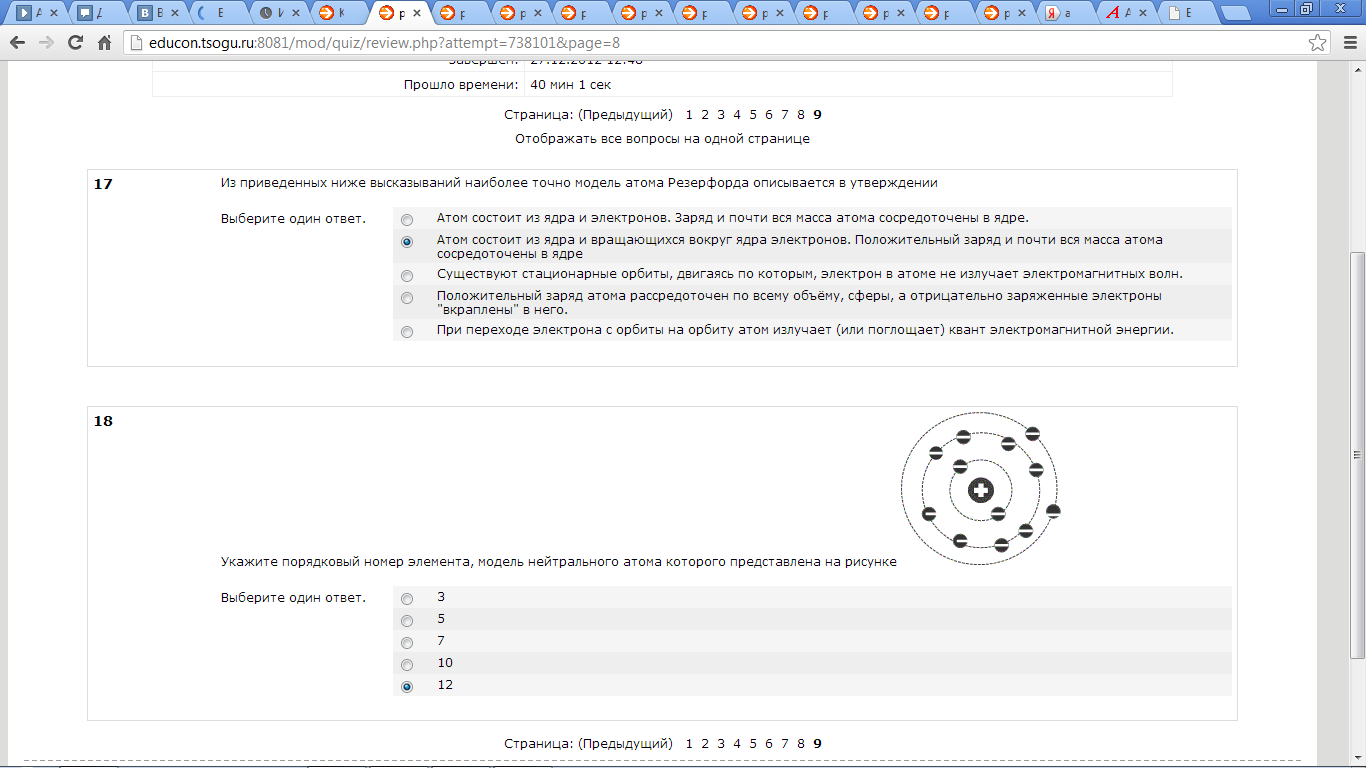This screenshot has width=1366, height=768.
Task: Select radio for 'стационарные орбиты' answer
Action: pos(406,275)
